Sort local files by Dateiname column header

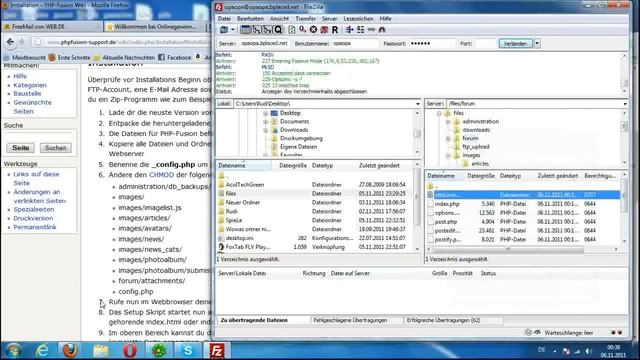click(x=244, y=166)
